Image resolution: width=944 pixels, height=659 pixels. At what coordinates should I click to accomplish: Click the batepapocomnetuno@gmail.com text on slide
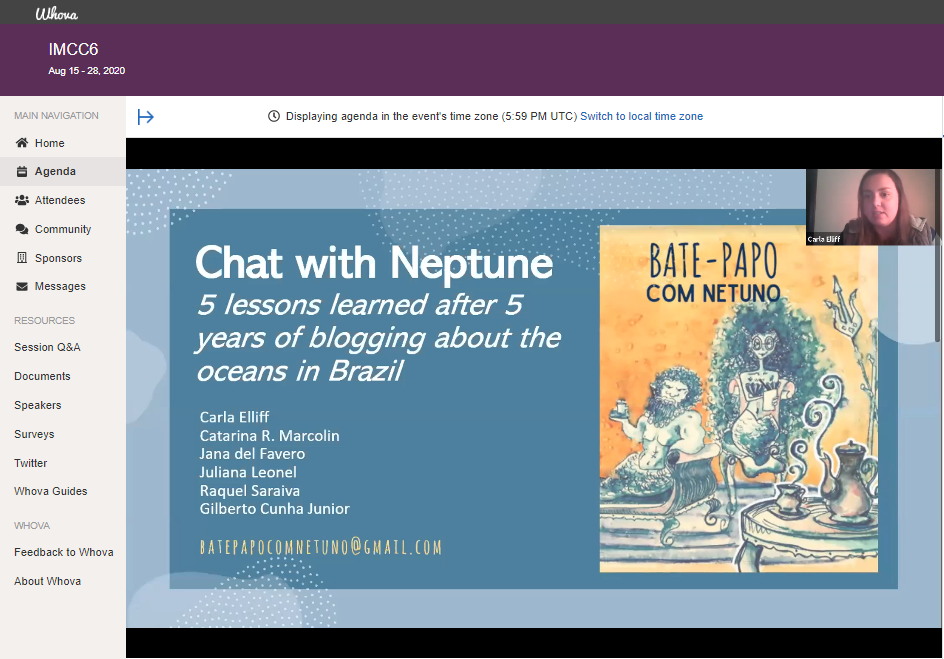tap(321, 547)
